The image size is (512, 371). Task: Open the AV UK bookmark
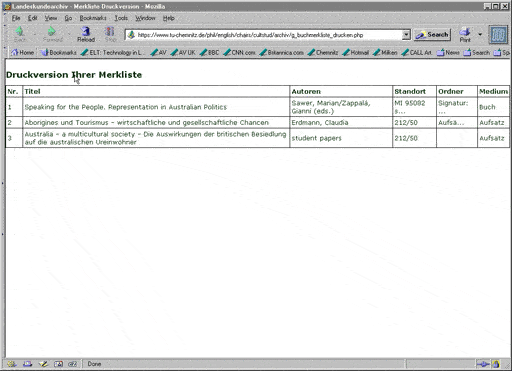coord(183,53)
